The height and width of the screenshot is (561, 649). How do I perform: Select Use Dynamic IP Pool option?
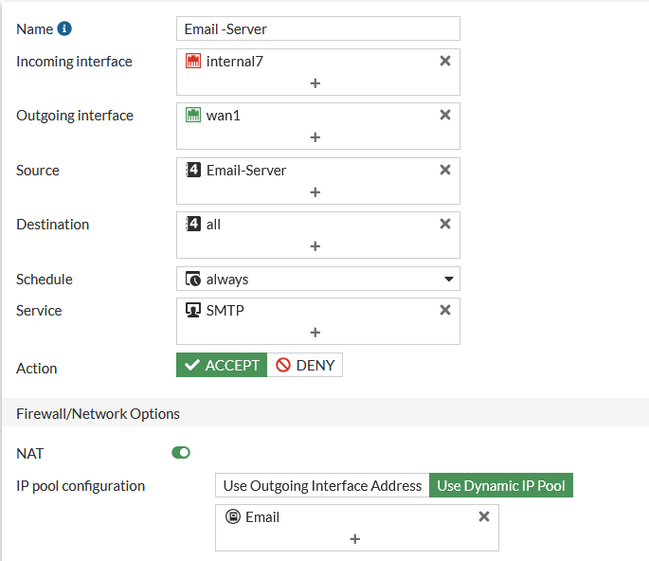coord(501,486)
